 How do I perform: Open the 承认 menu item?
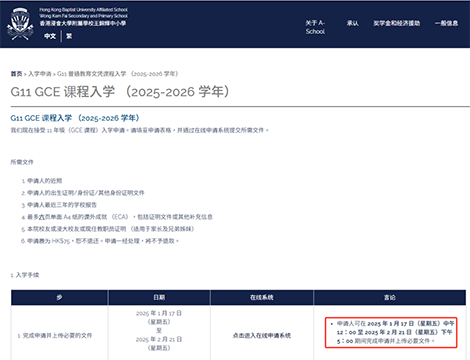tap(352, 23)
